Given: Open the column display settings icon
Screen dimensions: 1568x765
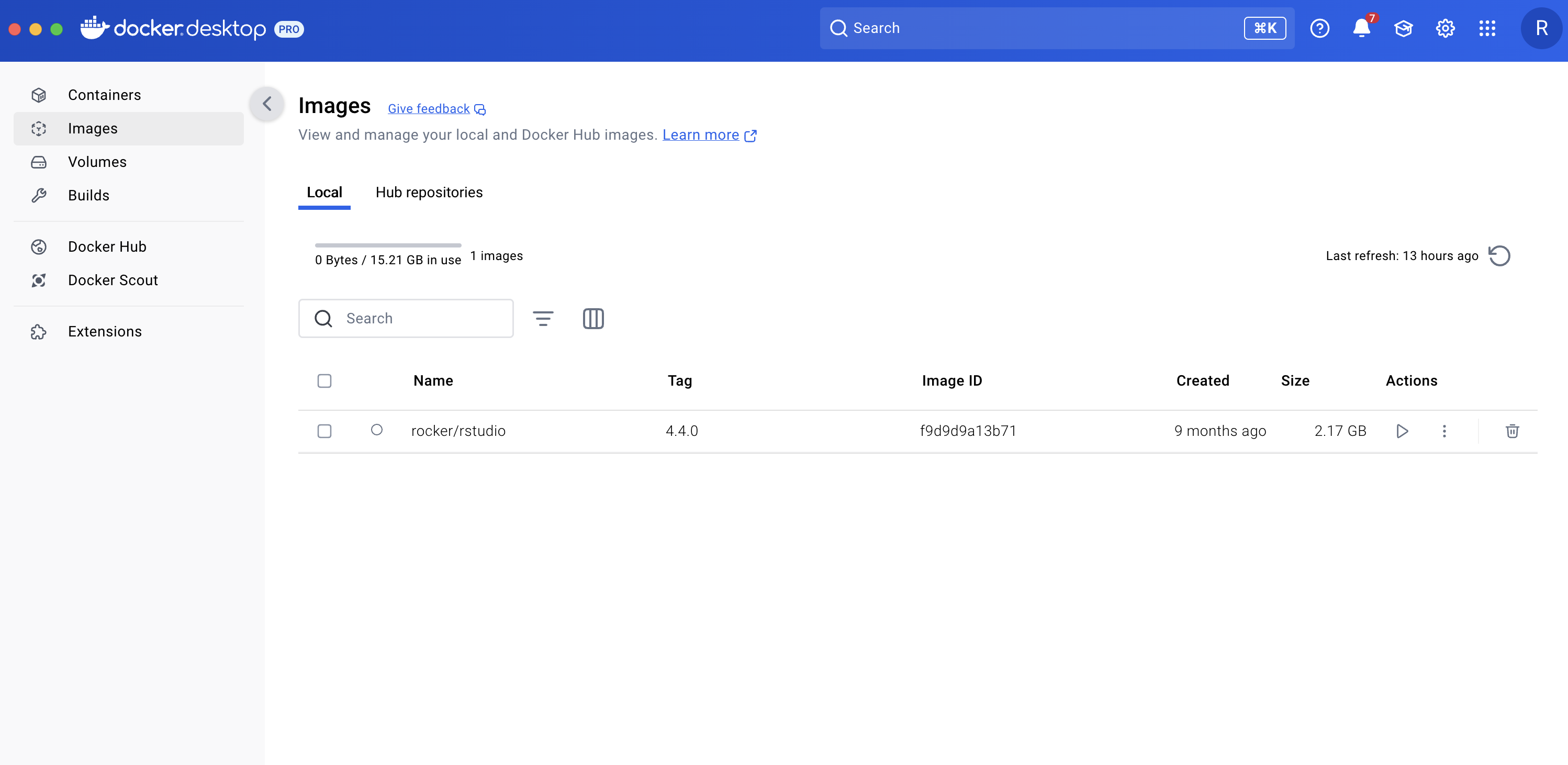Looking at the screenshot, I should (x=593, y=318).
